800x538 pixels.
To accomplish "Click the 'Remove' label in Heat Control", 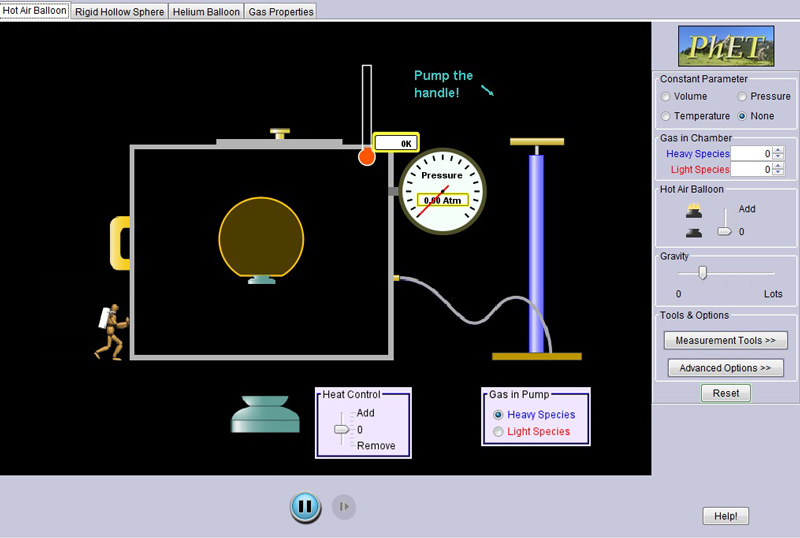I will coord(376,446).
